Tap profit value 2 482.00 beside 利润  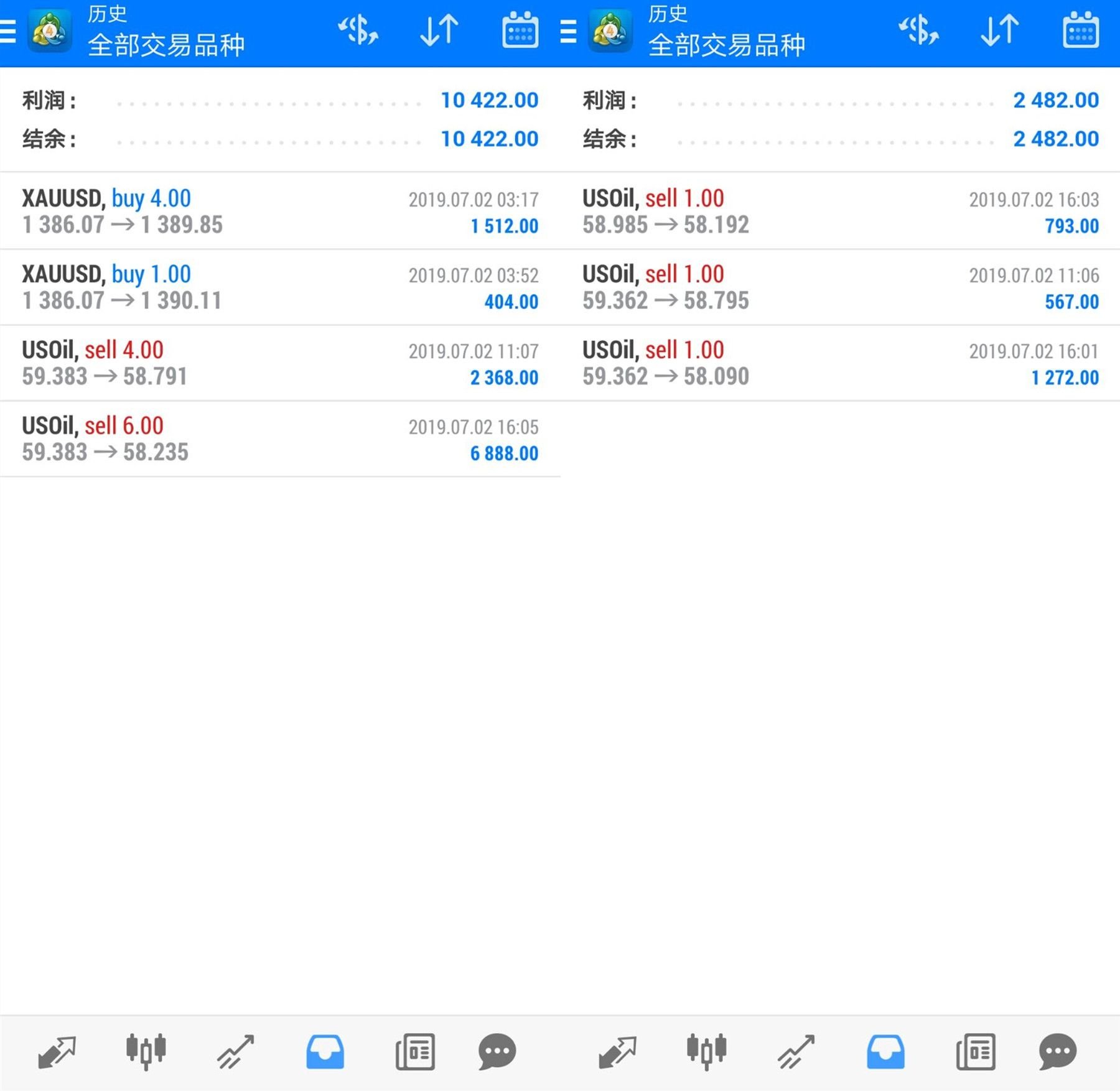1056,100
